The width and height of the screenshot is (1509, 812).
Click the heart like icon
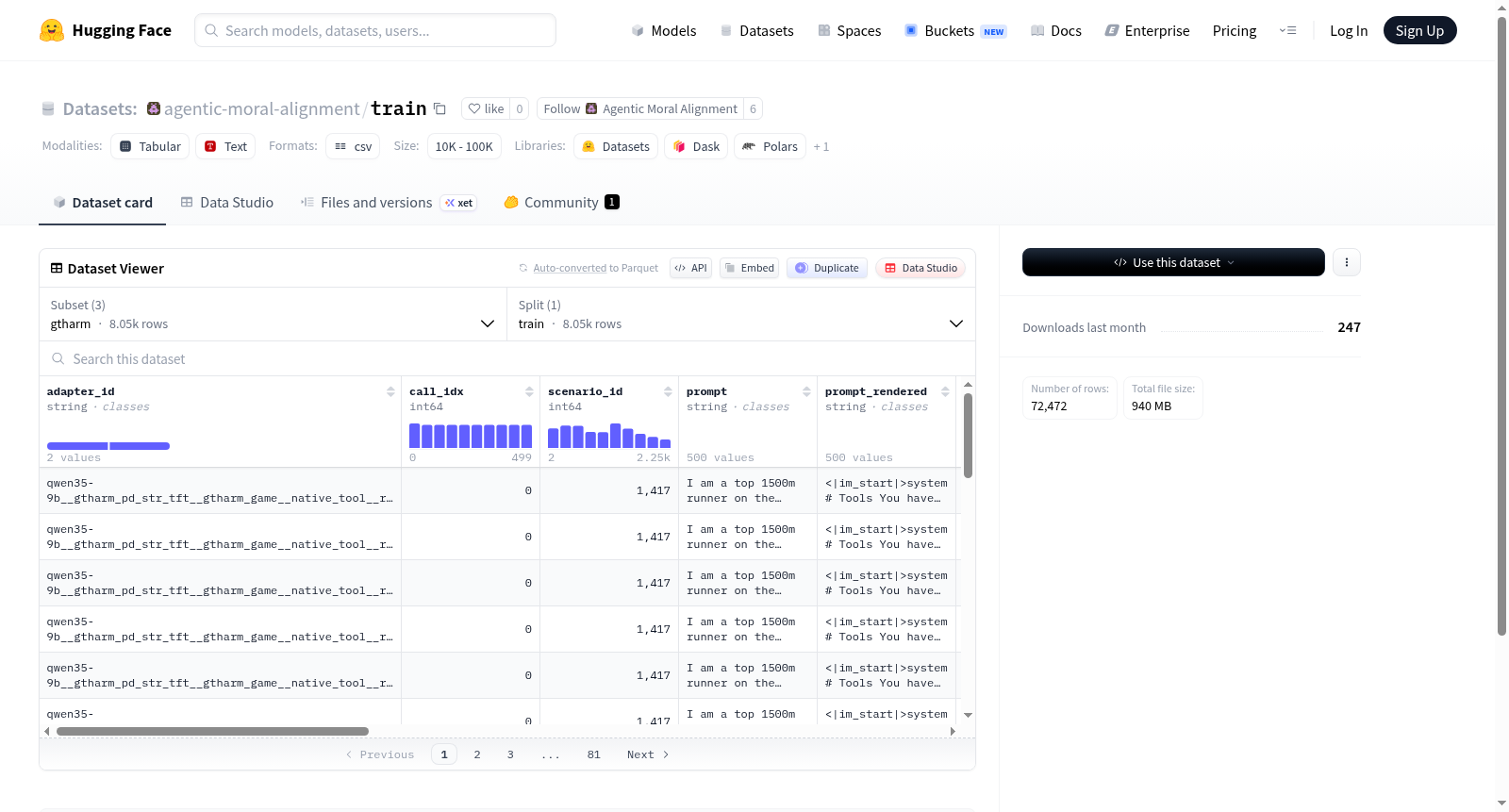pyautogui.click(x=474, y=108)
